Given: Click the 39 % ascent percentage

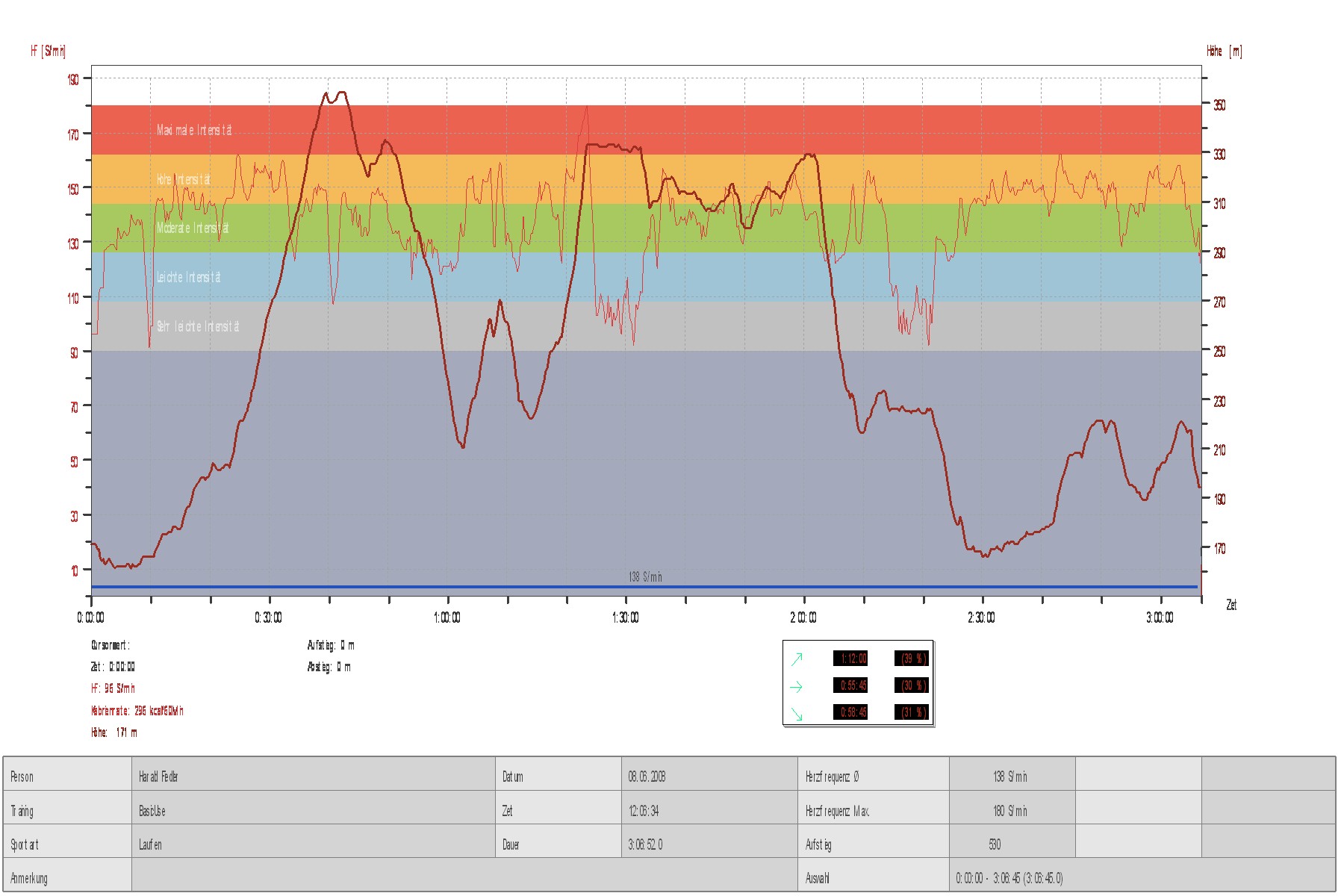Looking at the screenshot, I should (912, 659).
